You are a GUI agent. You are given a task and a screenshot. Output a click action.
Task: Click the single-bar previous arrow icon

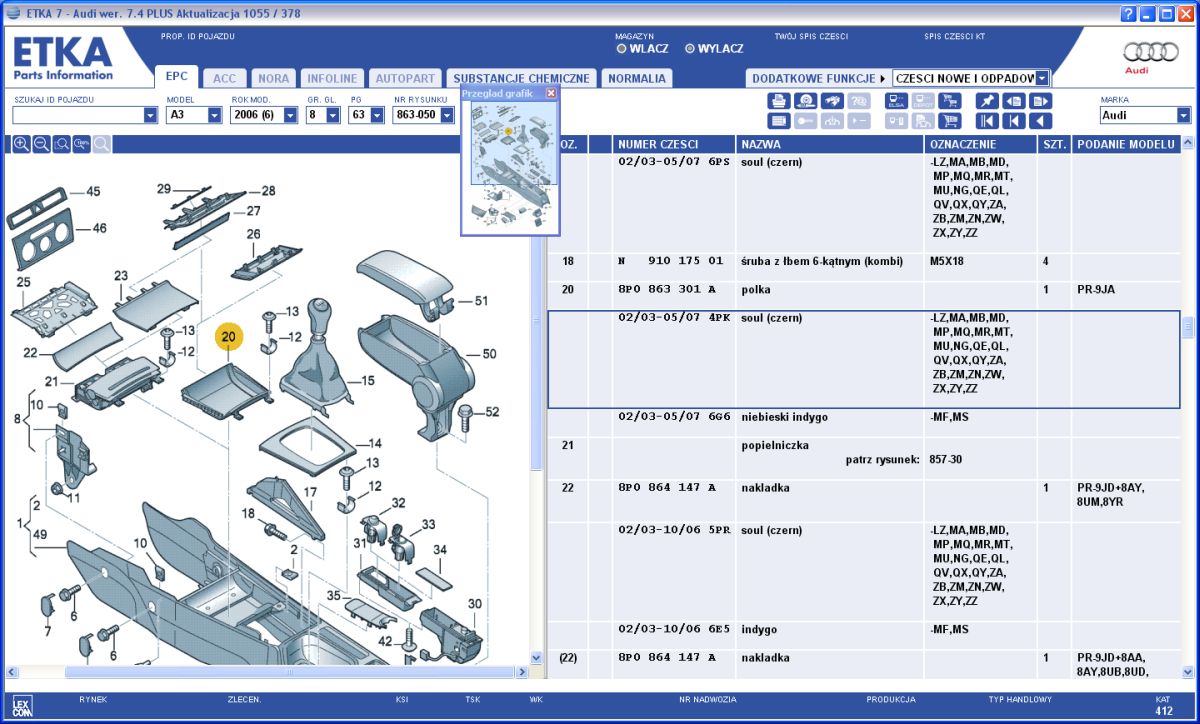pos(1014,121)
